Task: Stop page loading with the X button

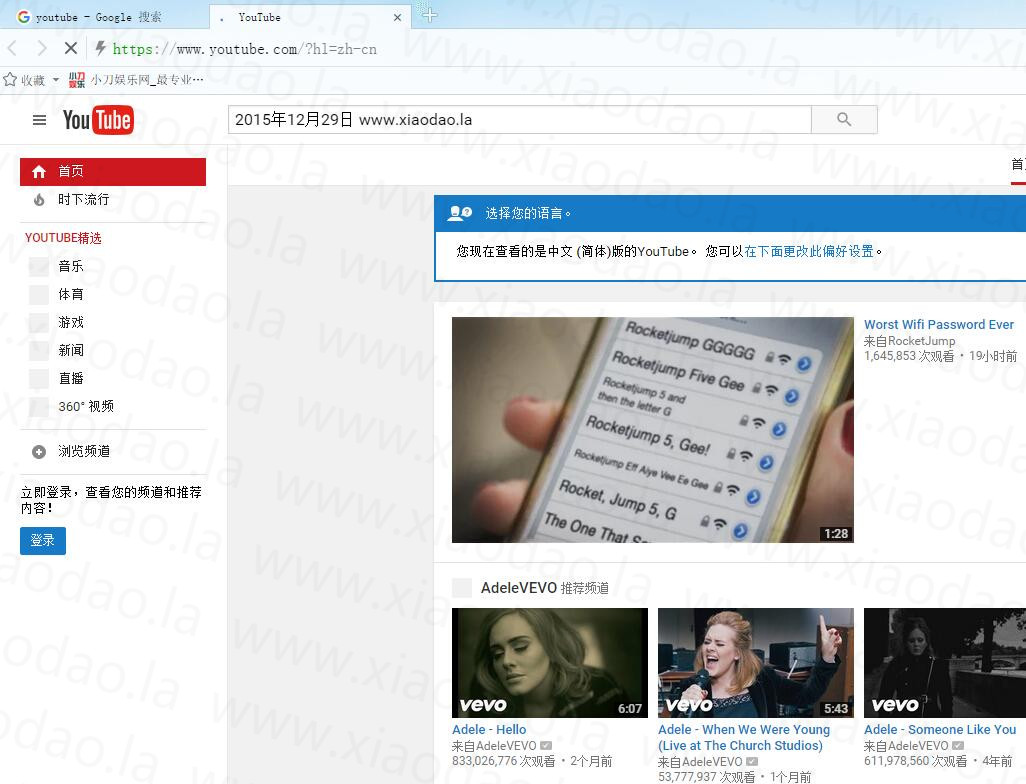Action: [71, 48]
